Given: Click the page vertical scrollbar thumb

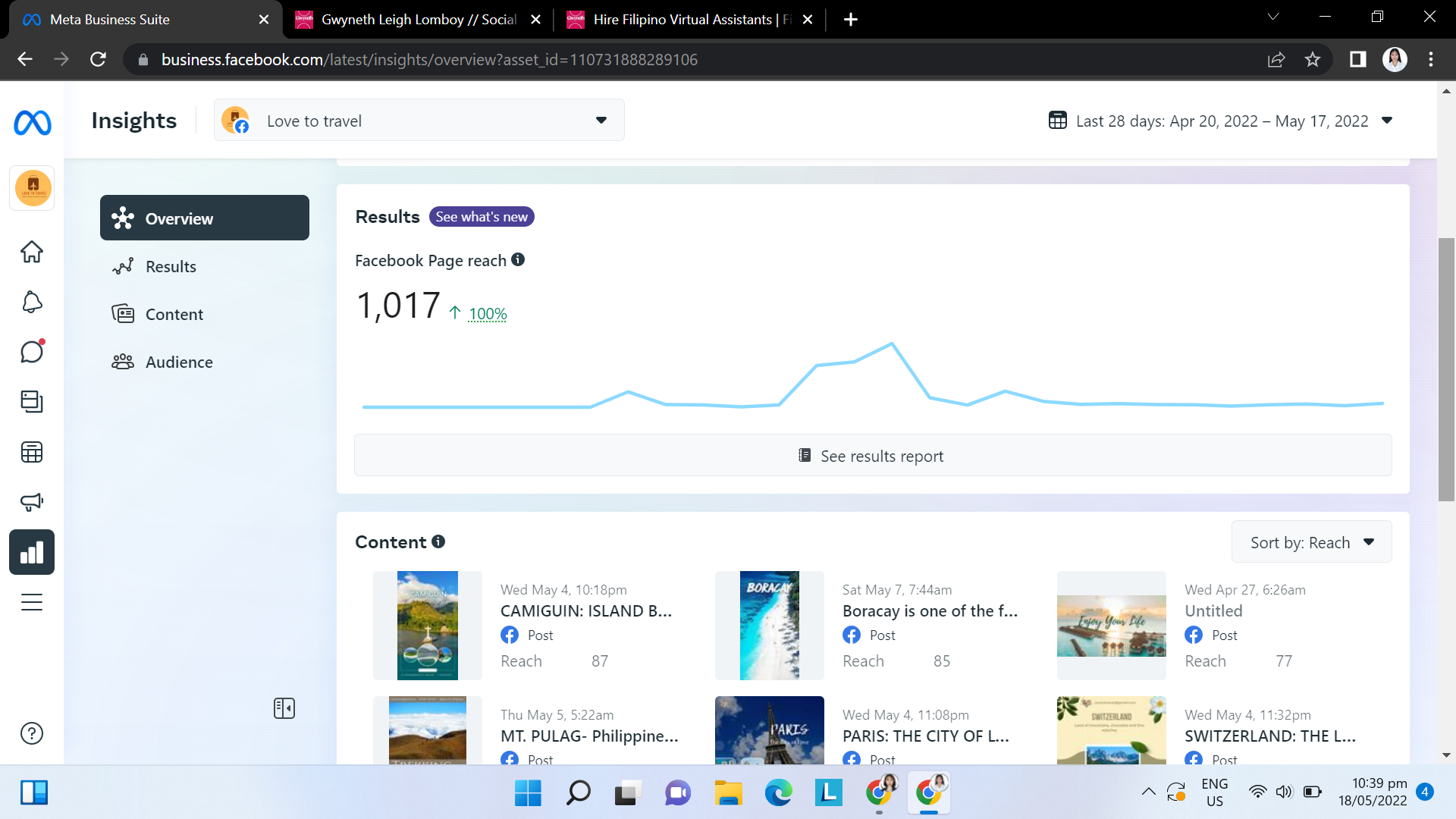Looking at the screenshot, I should click(x=1446, y=369).
